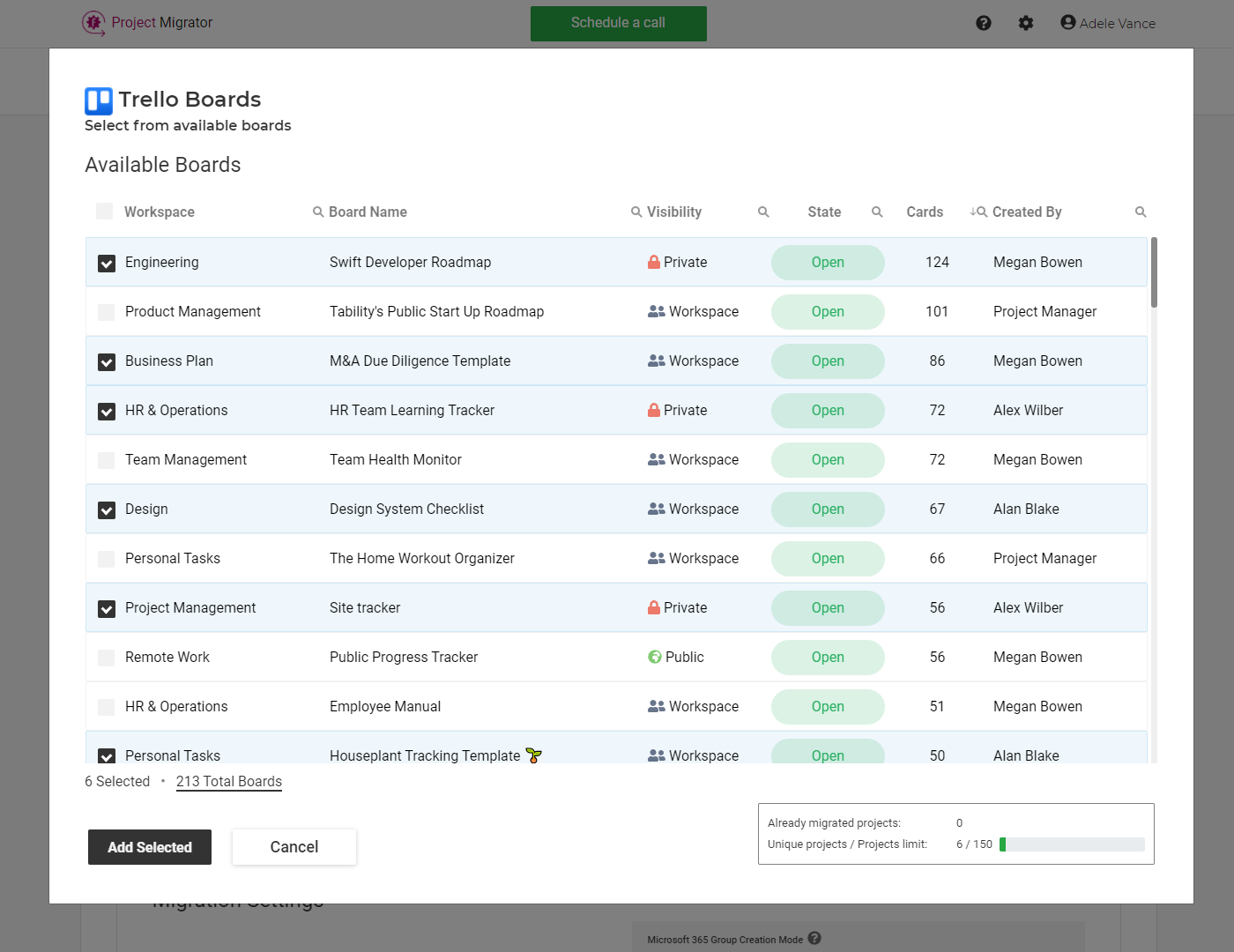1234x952 pixels.
Task: Click the projects limit progress bar
Action: pos(1072,844)
